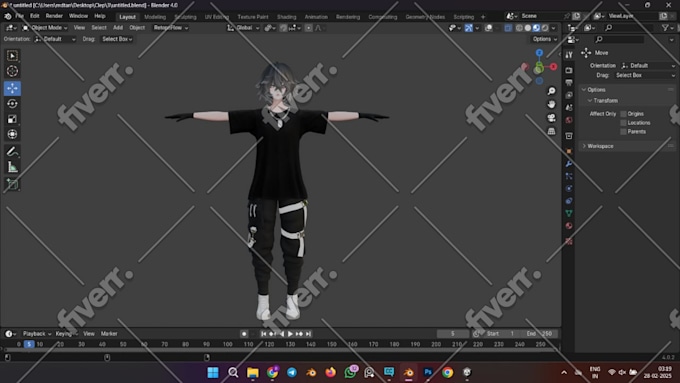Select the Annotate tool
The width and height of the screenshot is (680, 383).
(x=12, y=151)
